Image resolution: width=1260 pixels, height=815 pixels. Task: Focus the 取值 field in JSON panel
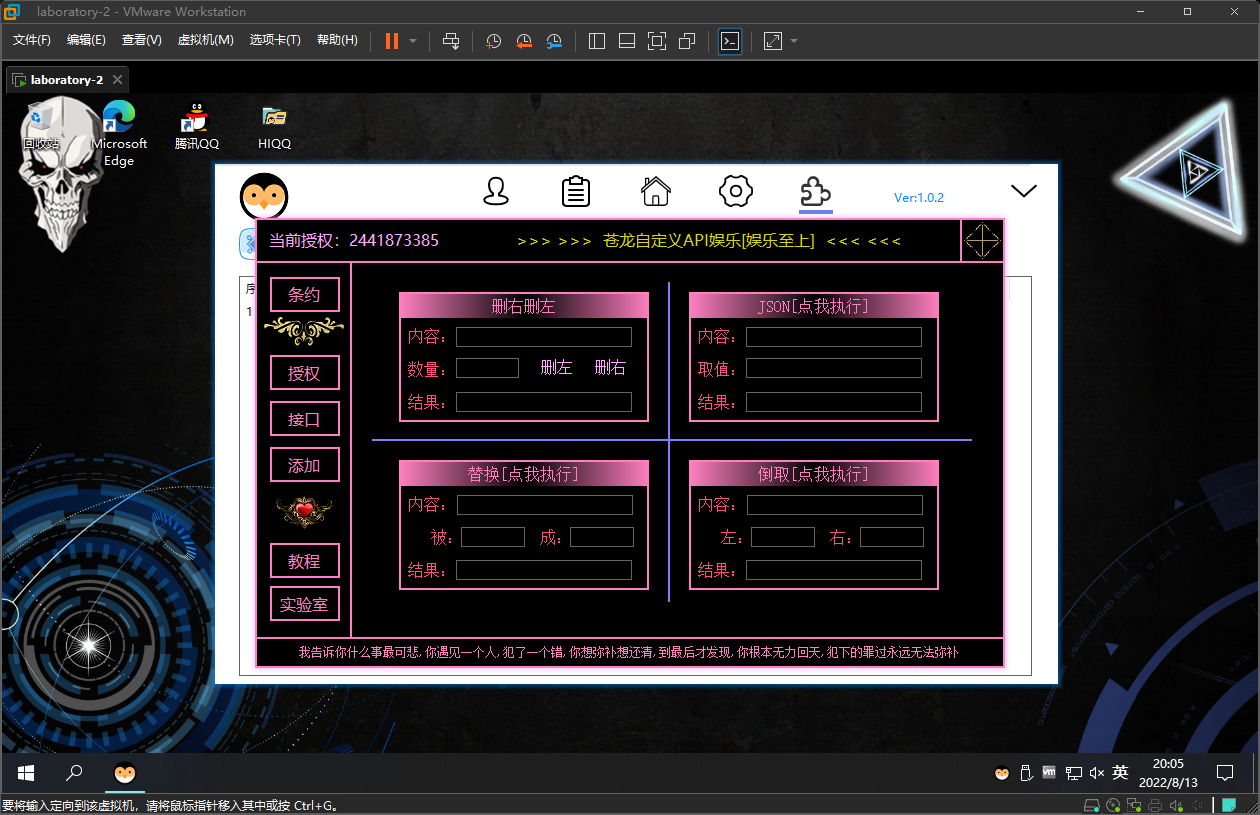[x=834, y=368]
